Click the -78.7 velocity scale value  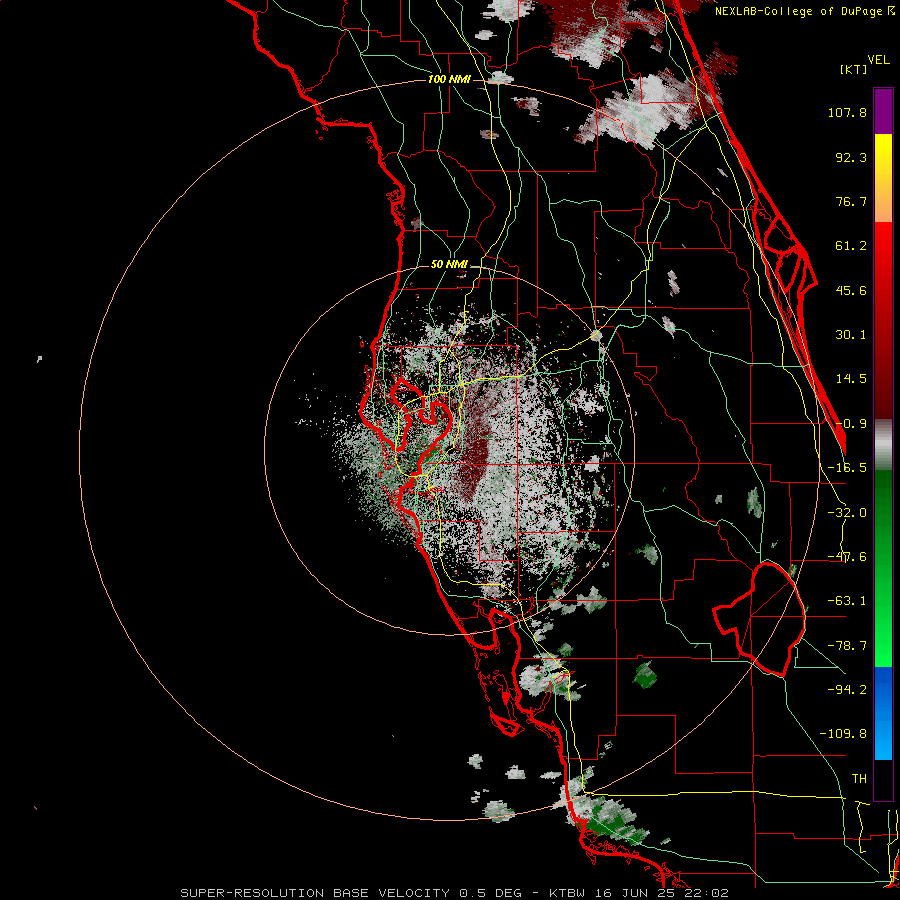tap(847, 646)
